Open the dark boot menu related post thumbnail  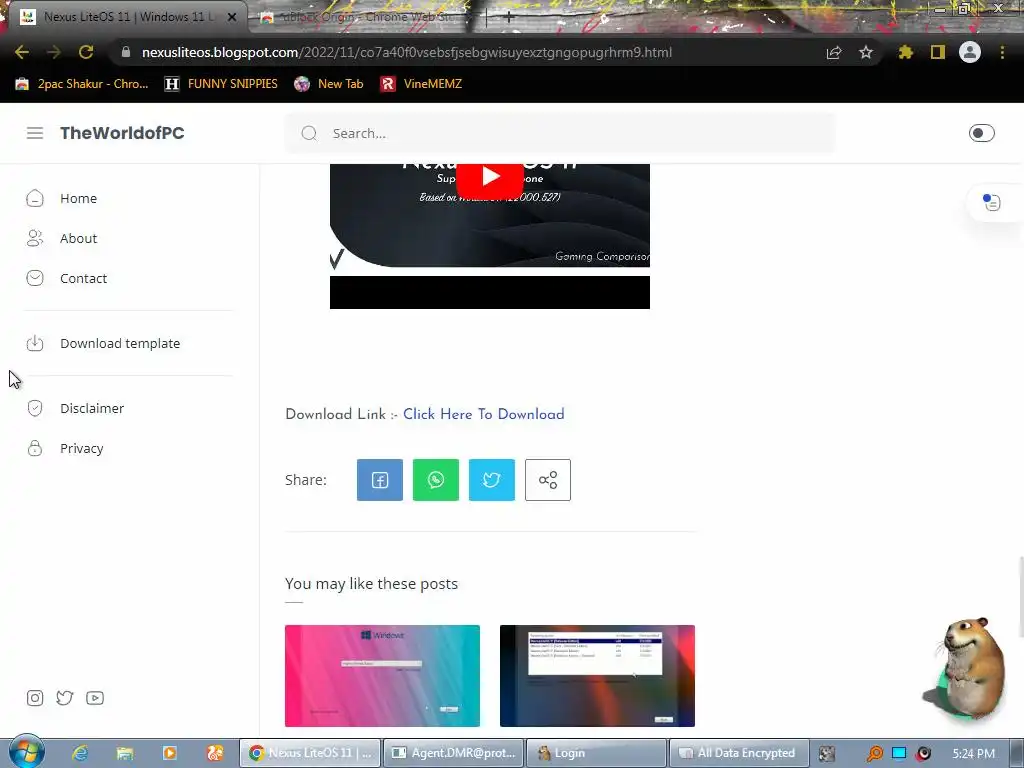[597, 675]
